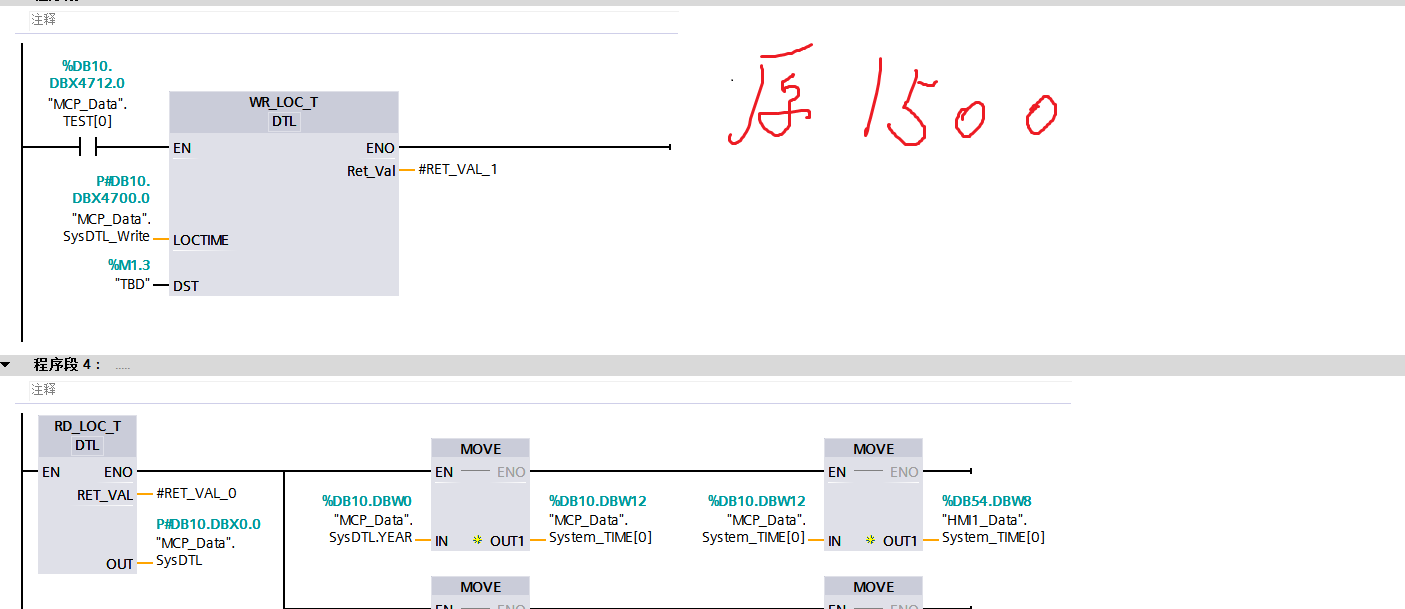Click the #RET_VAL_1 operand on Ret_Val output

coord(457,170)
